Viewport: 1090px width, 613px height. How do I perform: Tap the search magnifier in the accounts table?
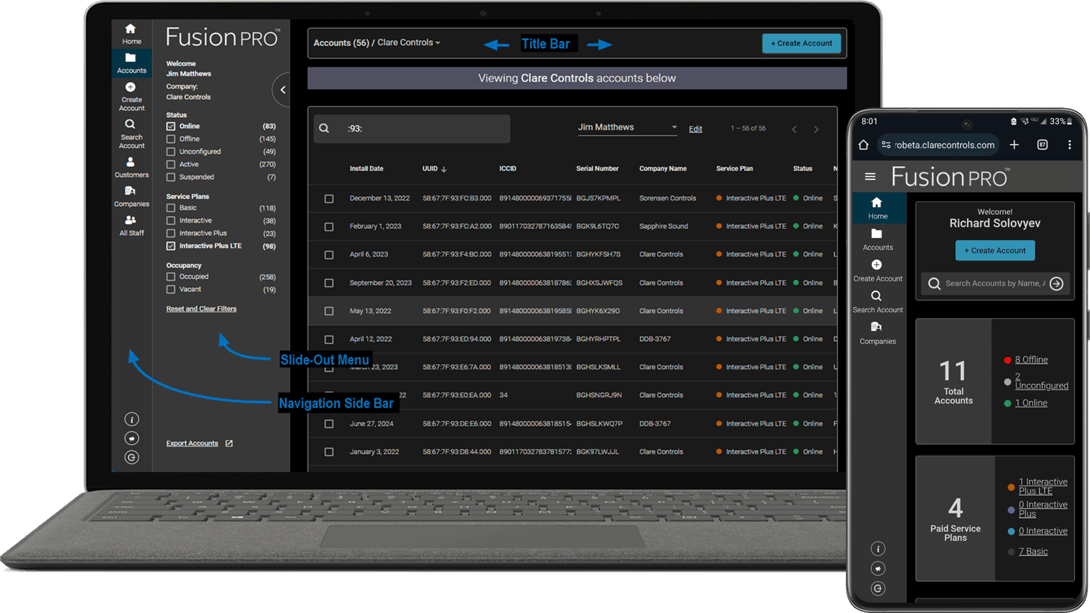click(x=324, y=128)
